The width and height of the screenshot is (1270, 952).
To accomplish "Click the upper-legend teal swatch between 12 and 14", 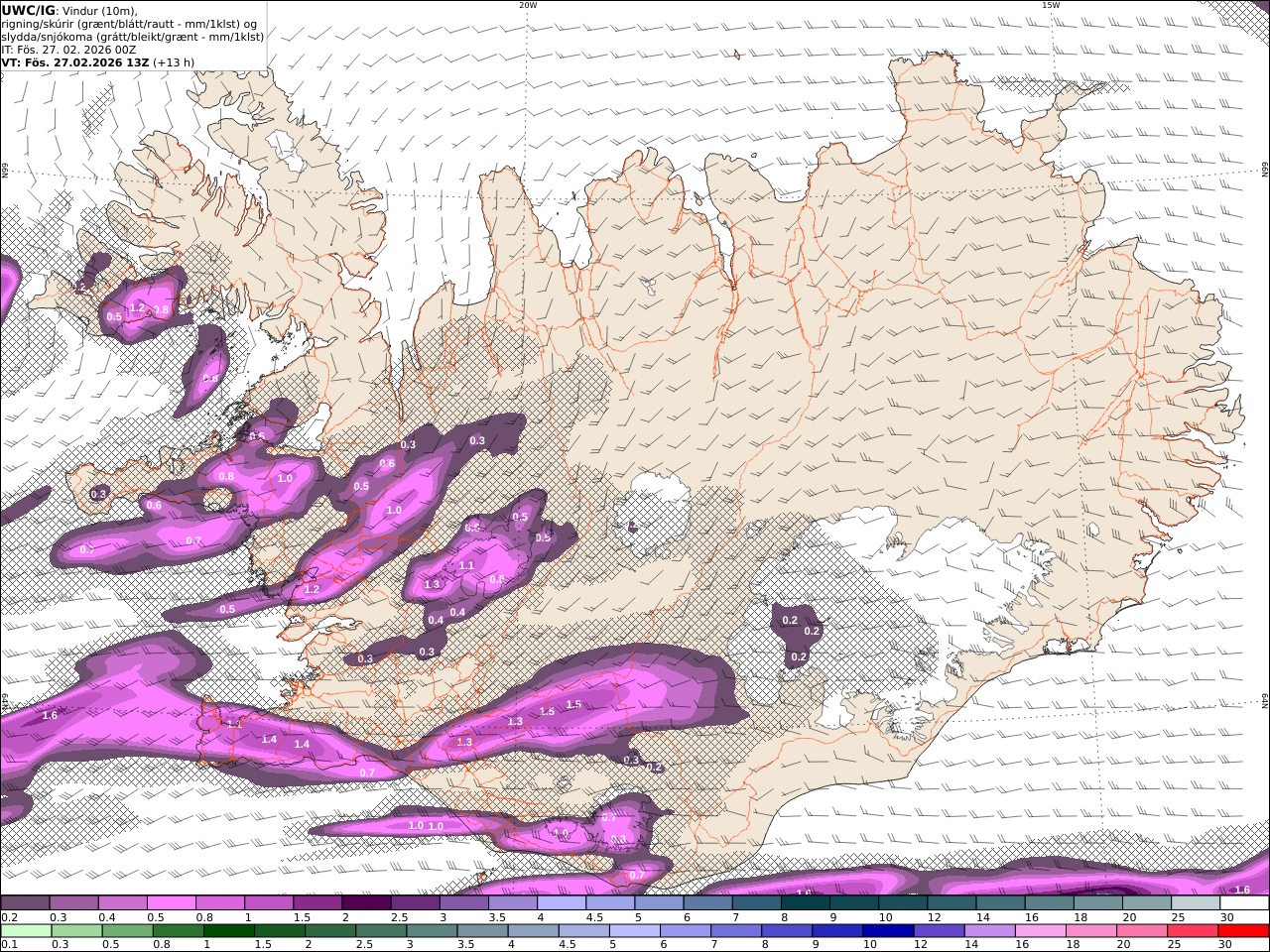I will coord(952,903).
